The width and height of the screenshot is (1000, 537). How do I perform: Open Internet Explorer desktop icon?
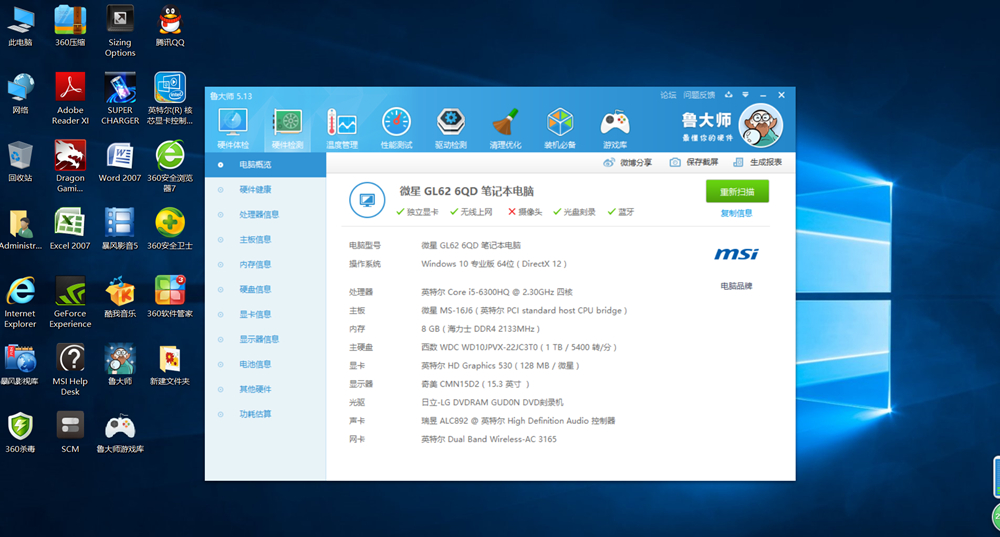pos(20,302)
